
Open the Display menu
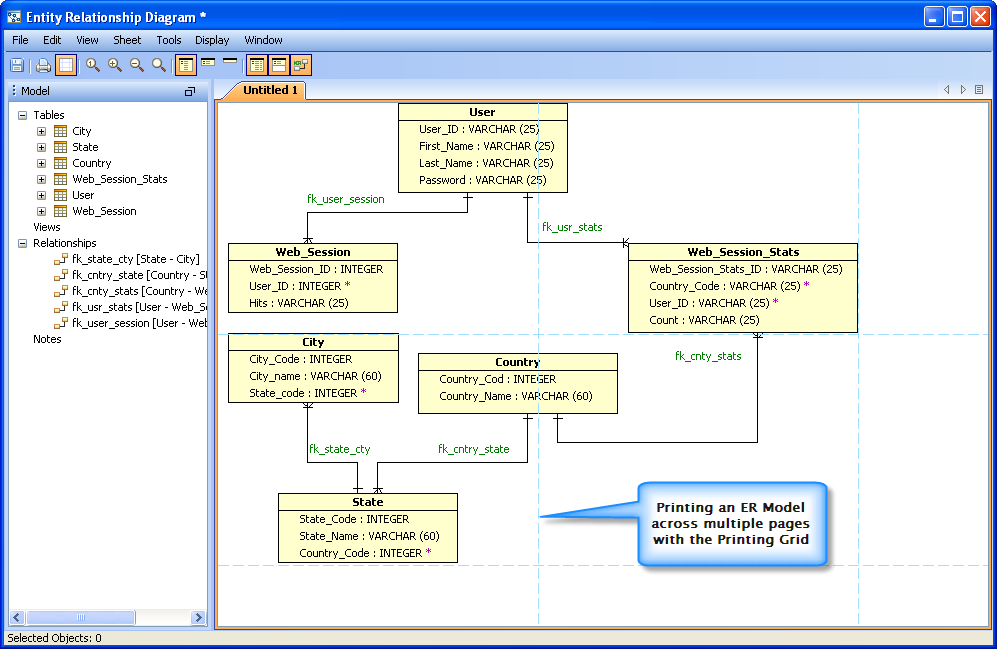(212, 40)
